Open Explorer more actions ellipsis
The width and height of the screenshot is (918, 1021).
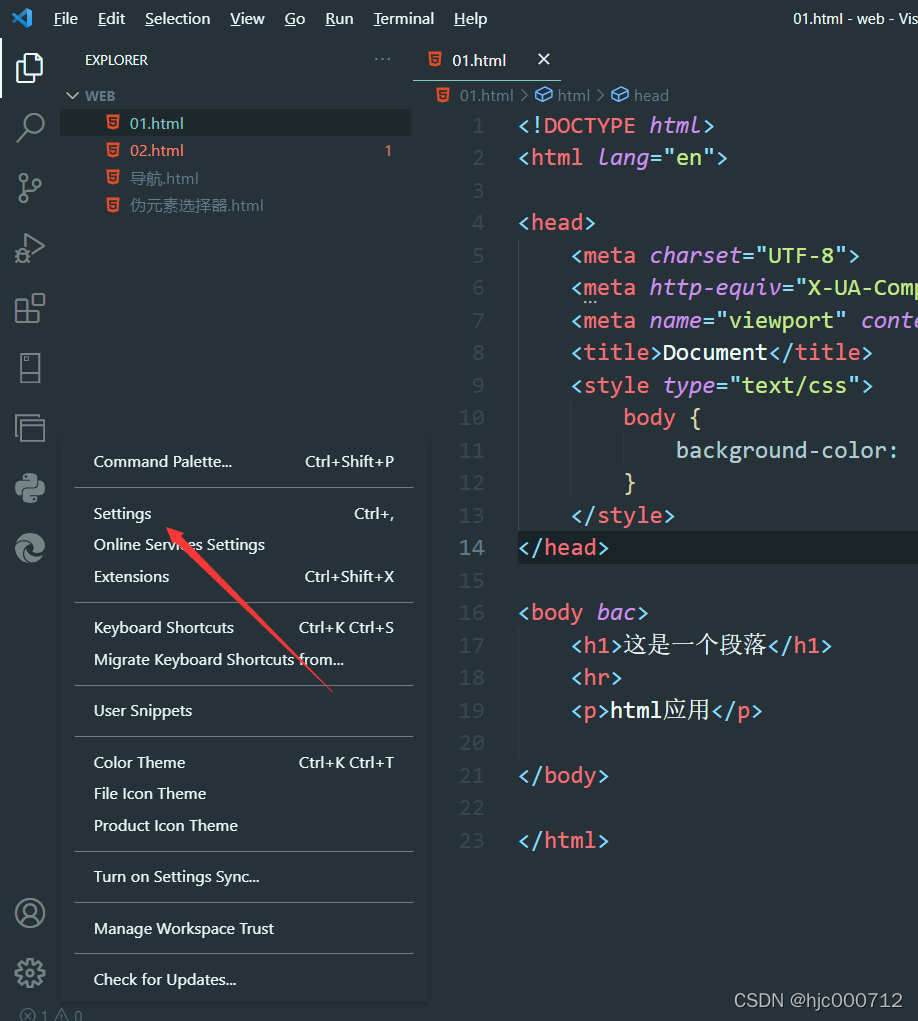pos(383,59)
